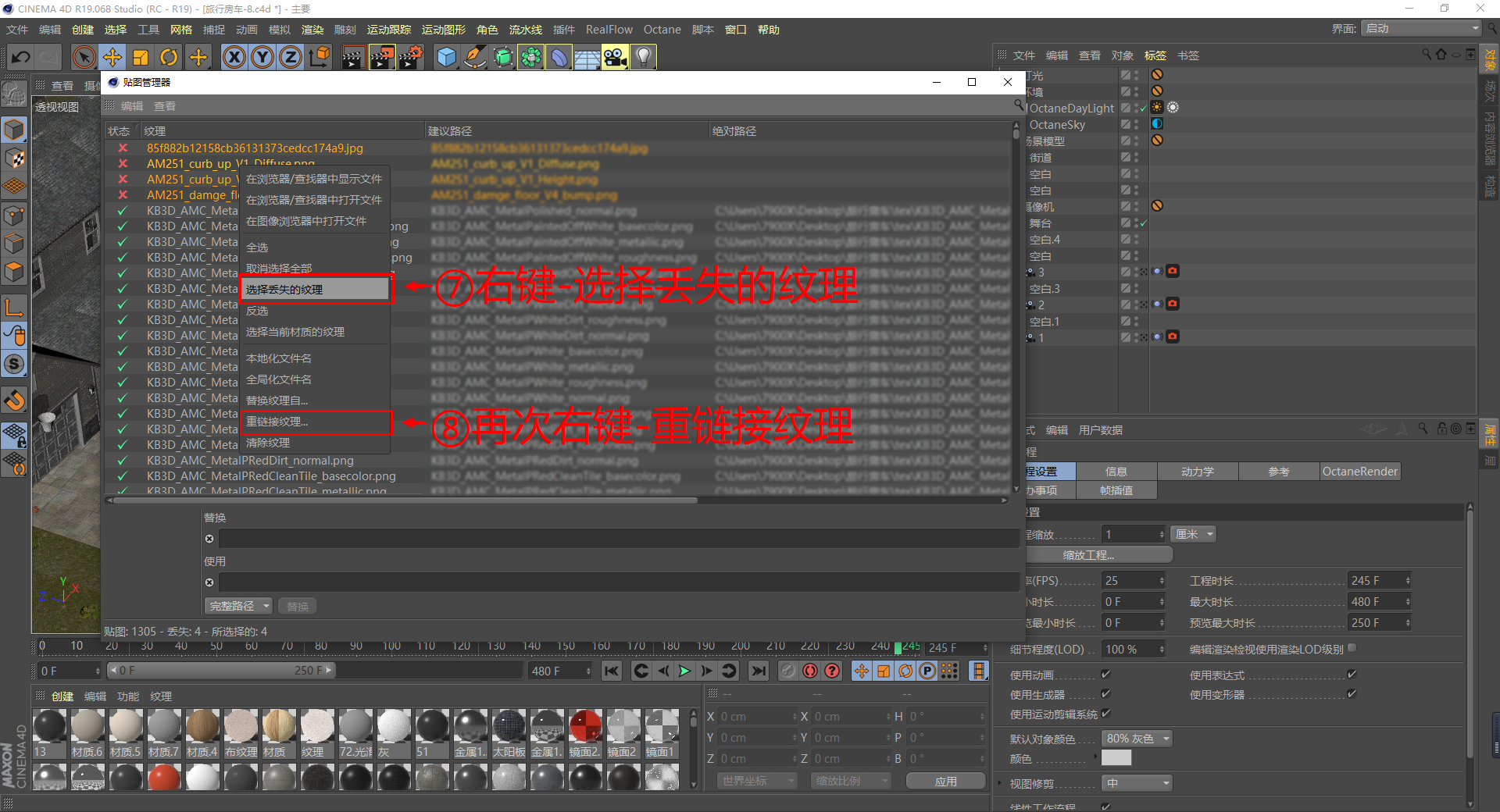The width and height of the screenshot is (1500, 812).
Task: Click the Octane daylight sun tag
Action: point(1157,107)
